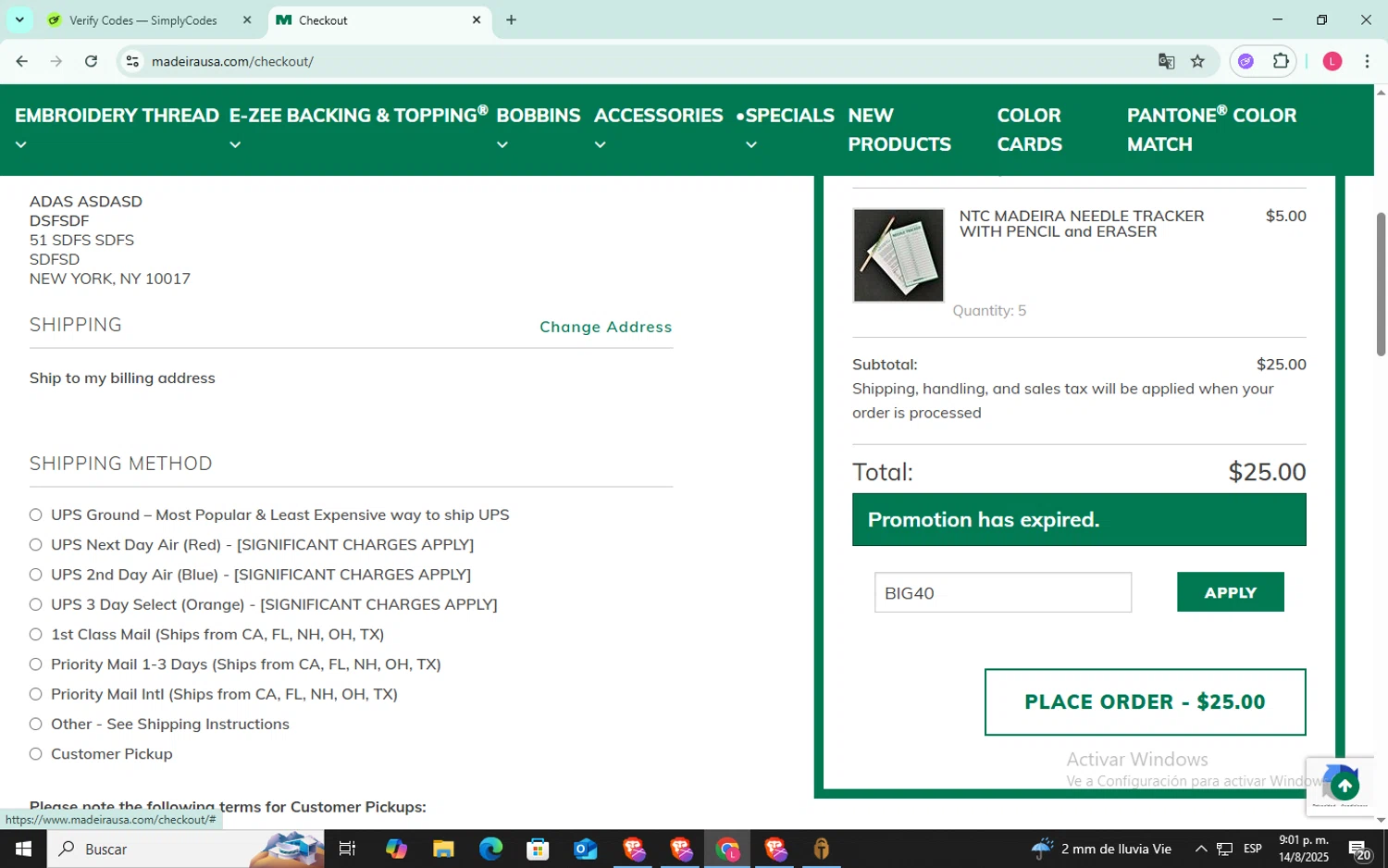Choose Customer Pickup shipping method
The height and width of the screenshot is (868, 1388).
36,754
